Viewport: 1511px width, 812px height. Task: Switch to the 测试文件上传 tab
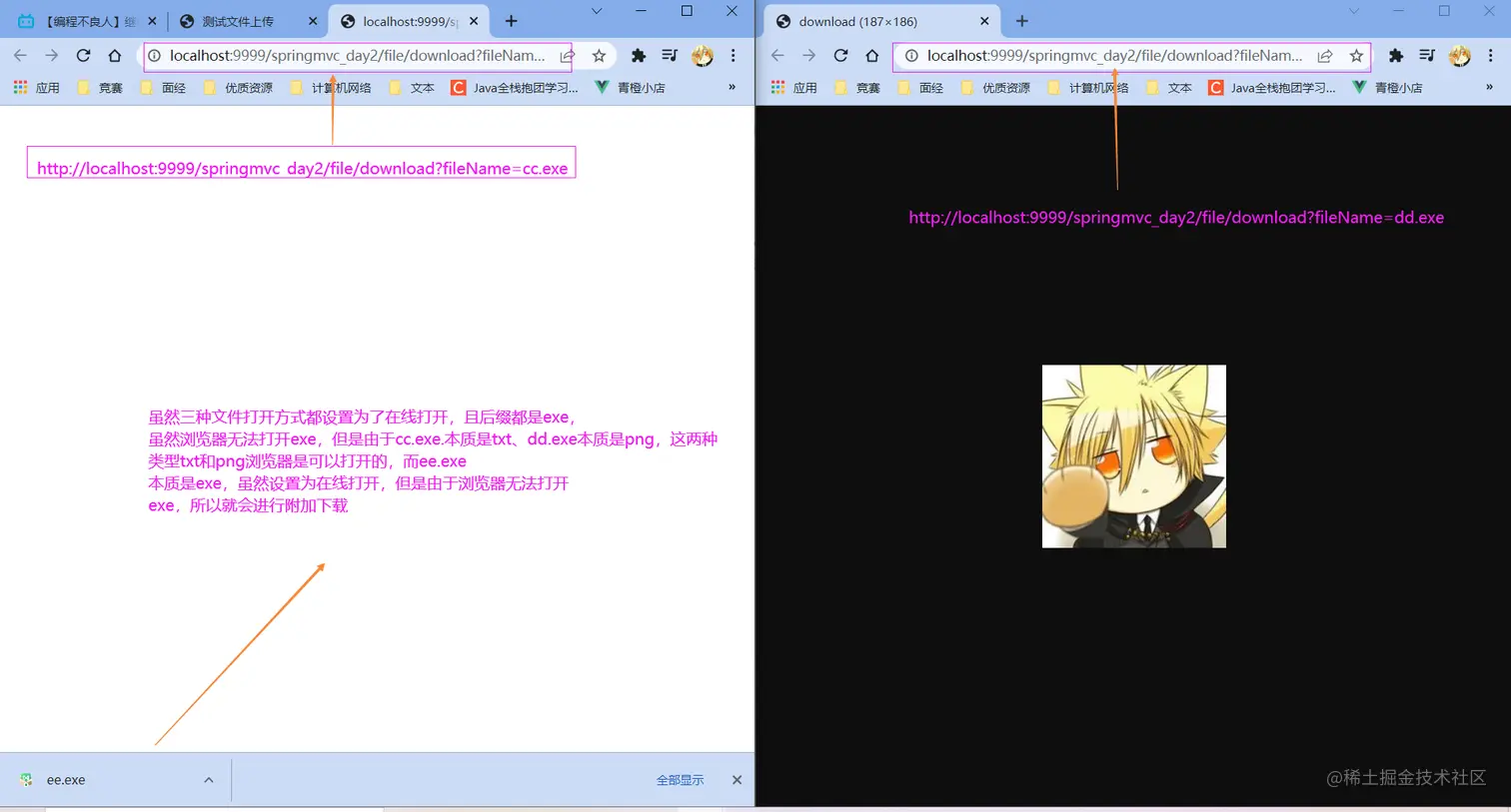click(x=242, y=20)
